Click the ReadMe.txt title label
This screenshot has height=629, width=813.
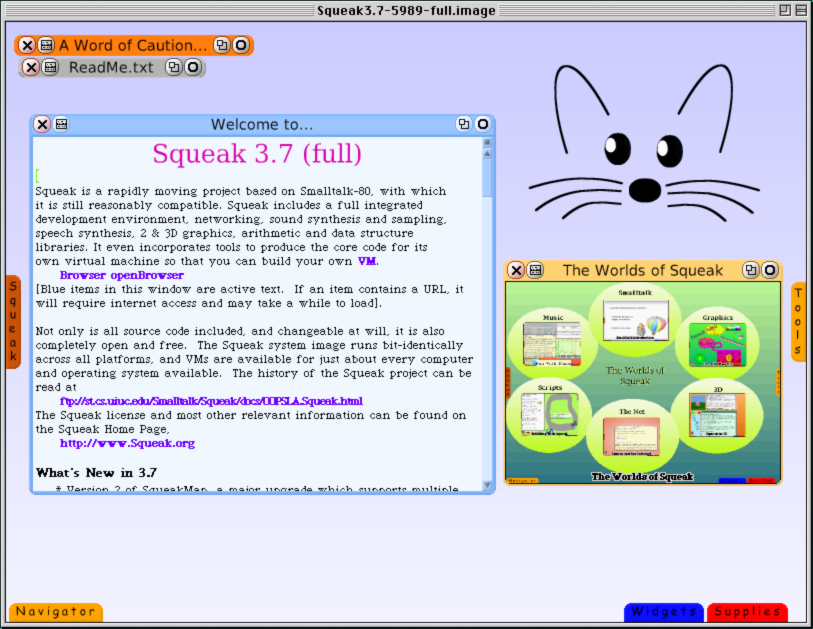111,67
